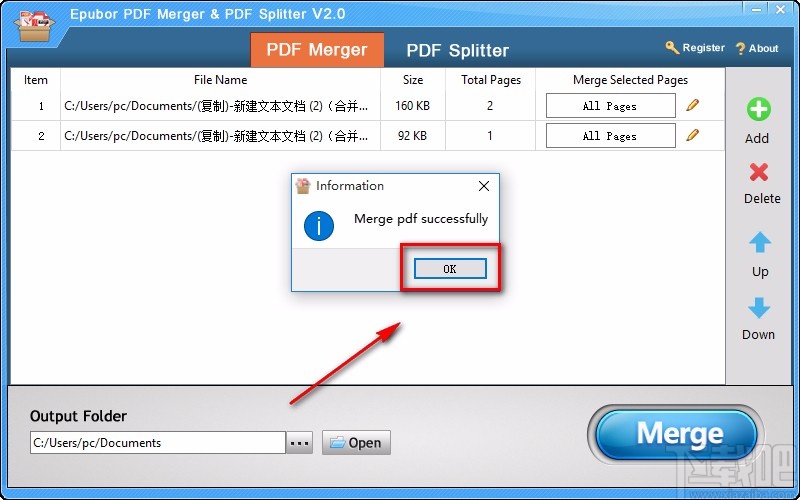
Task: Click the output folder path field
Action: [x=158, y=442]
